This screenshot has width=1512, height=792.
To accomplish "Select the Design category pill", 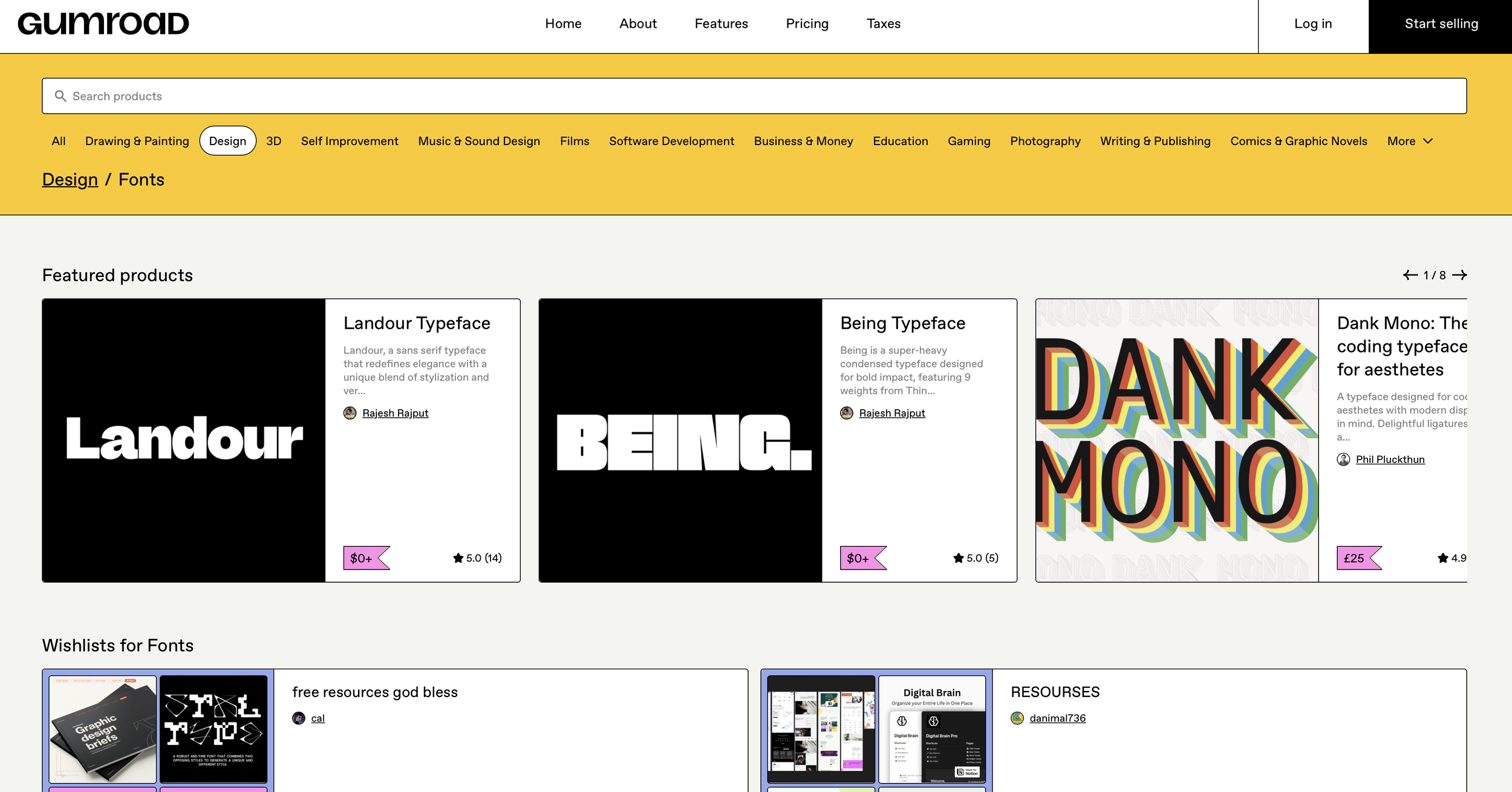I will [x=227, y=141].
